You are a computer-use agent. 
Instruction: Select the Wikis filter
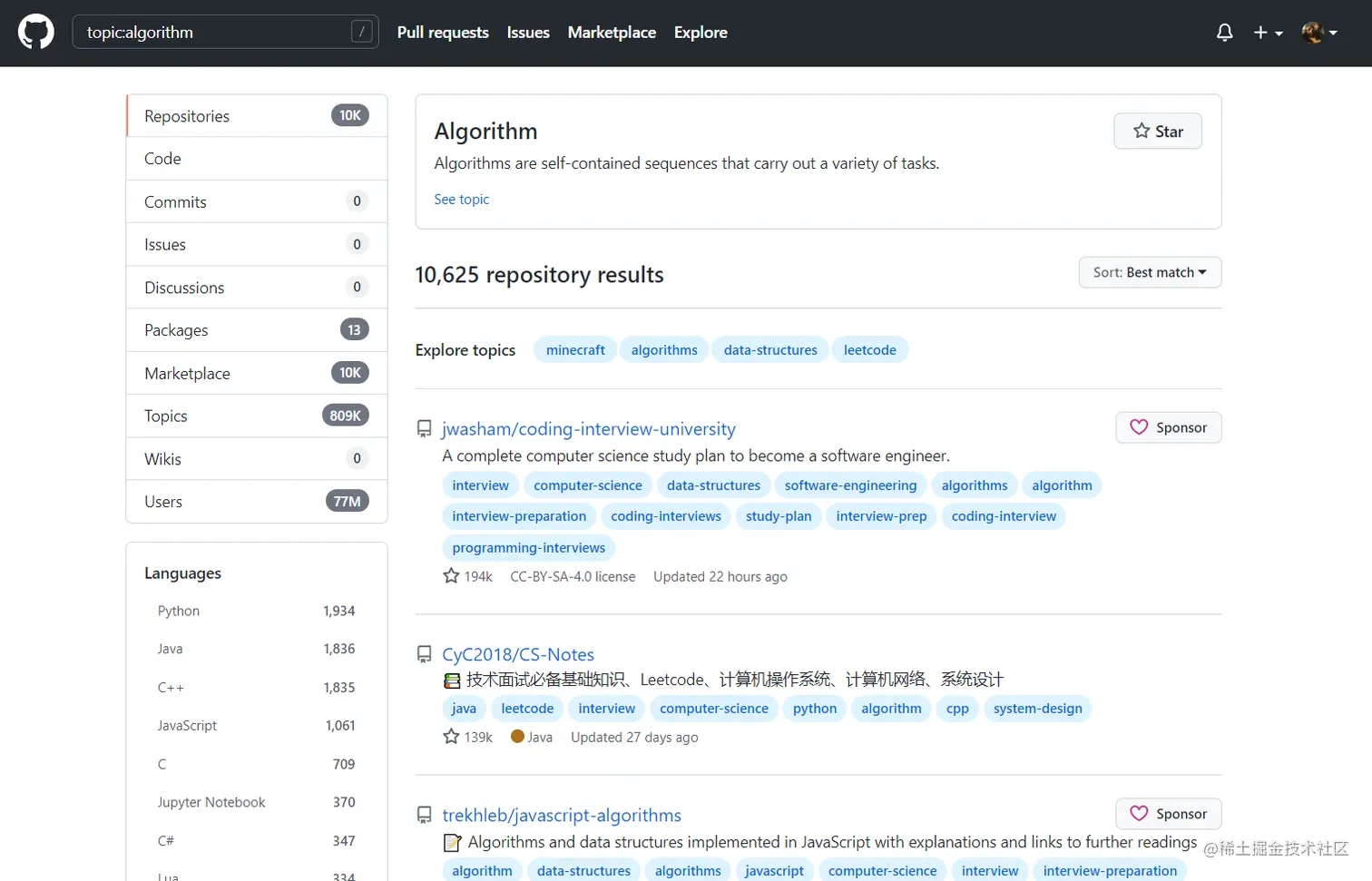click(257, 459)
